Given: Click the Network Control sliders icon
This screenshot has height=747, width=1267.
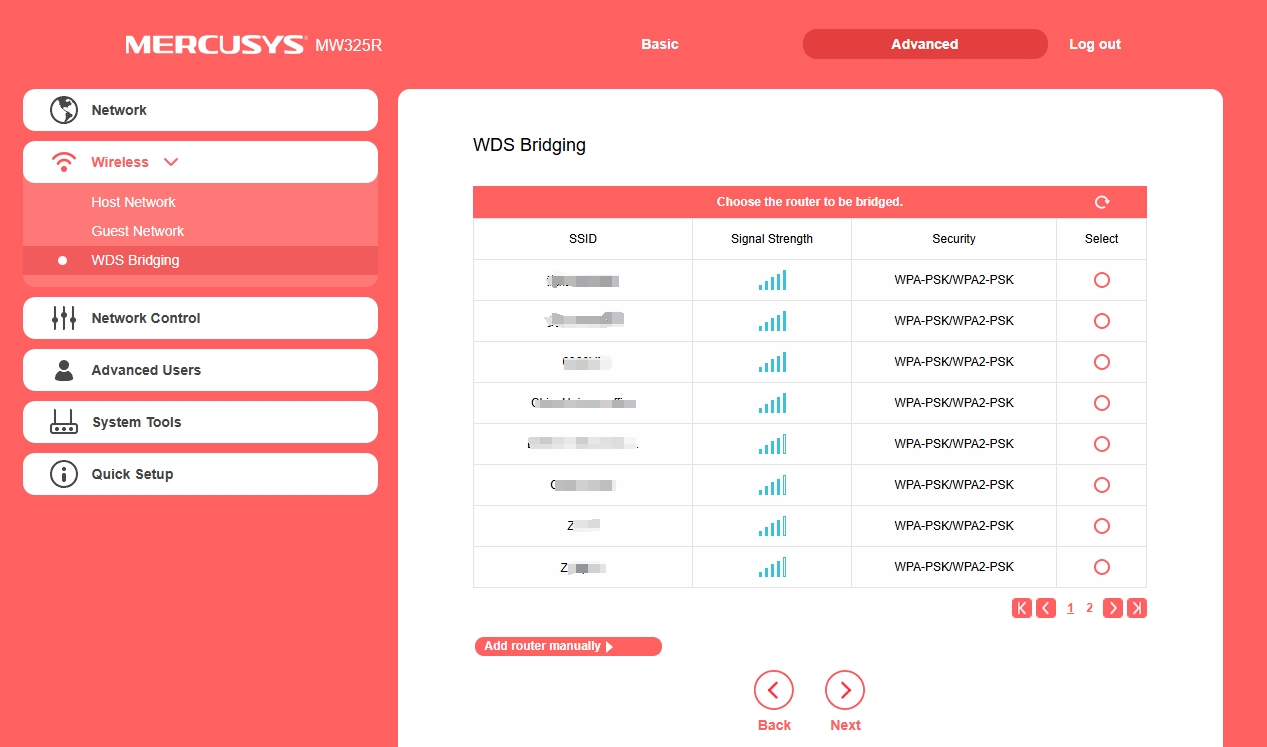Looking at the screenshot, I should pyautogui.click(x=64, y=318).
